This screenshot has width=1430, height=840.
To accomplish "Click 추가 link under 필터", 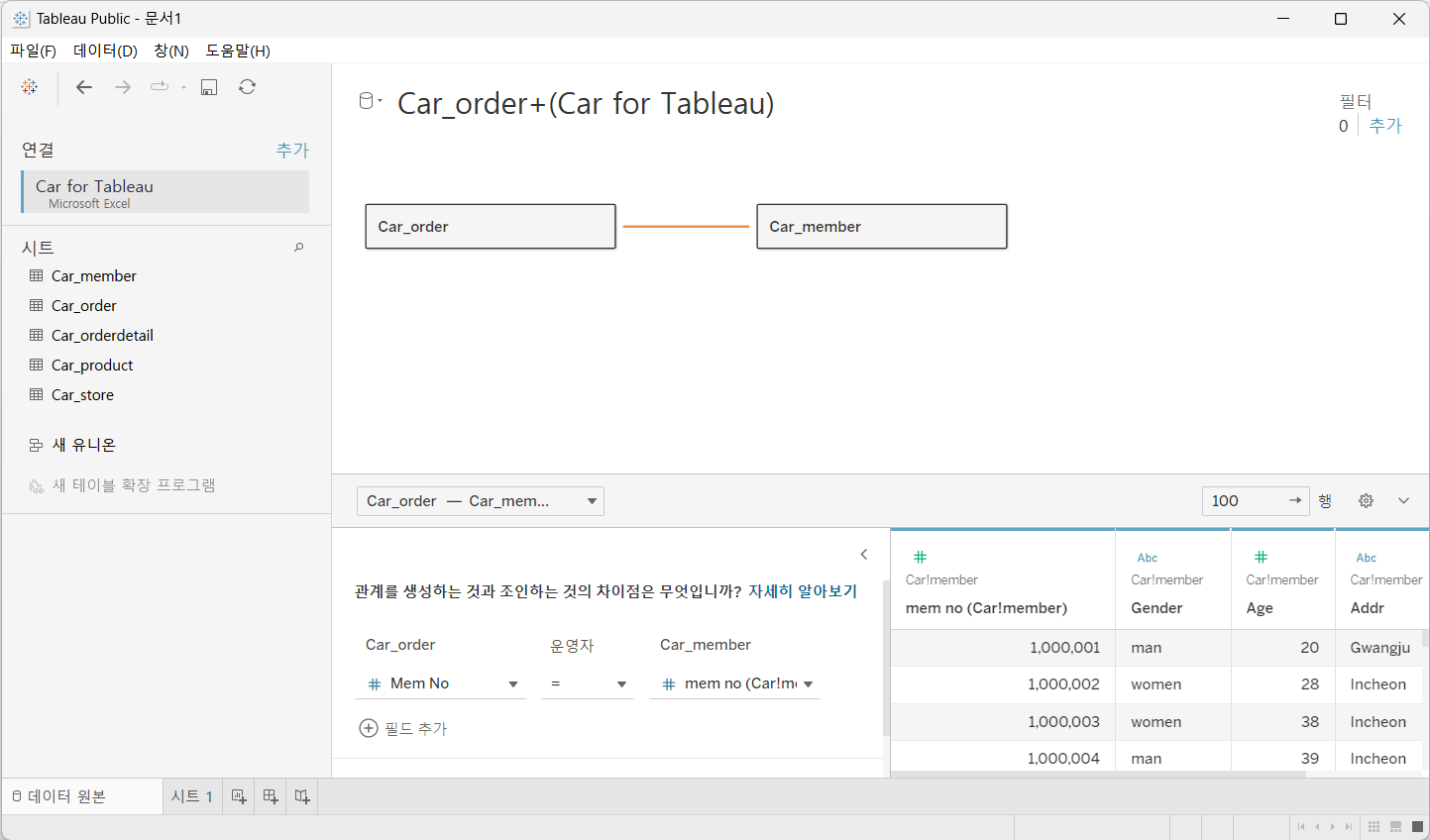I will [1385, 126].
